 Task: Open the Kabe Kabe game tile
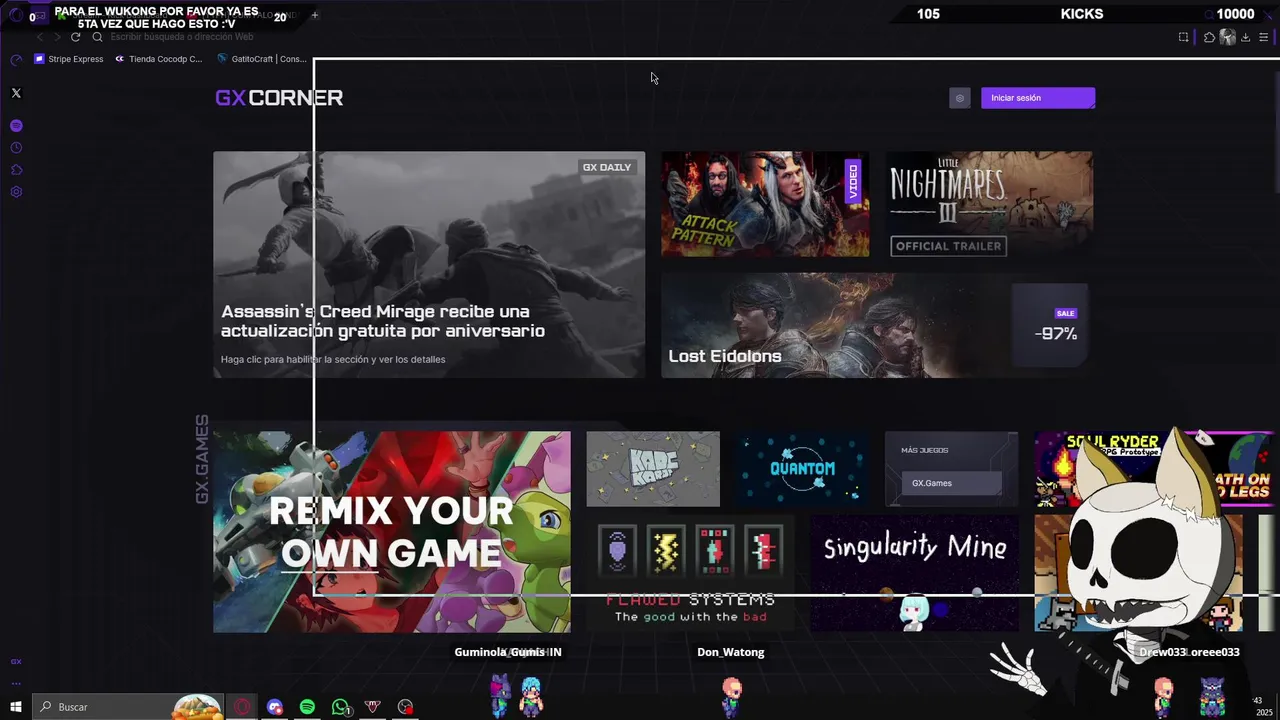click(x=653, y=469)
